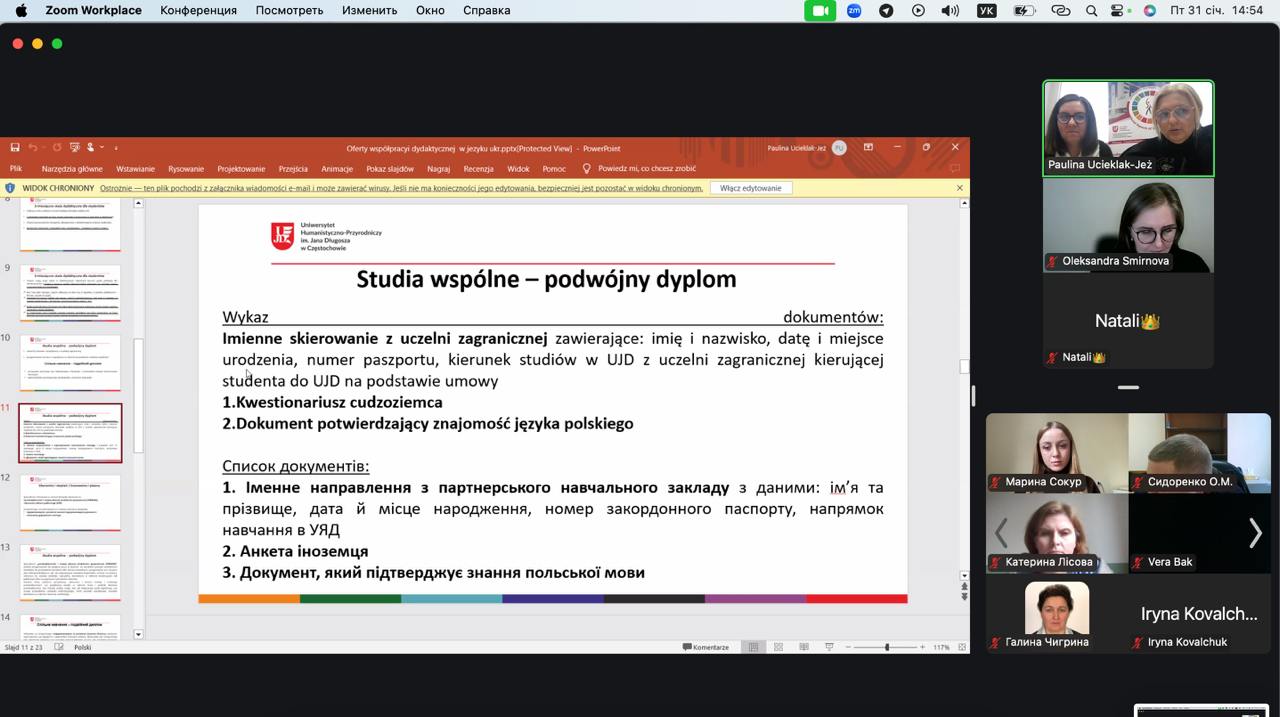Select slide 13 thumbnail

[70, 572]
